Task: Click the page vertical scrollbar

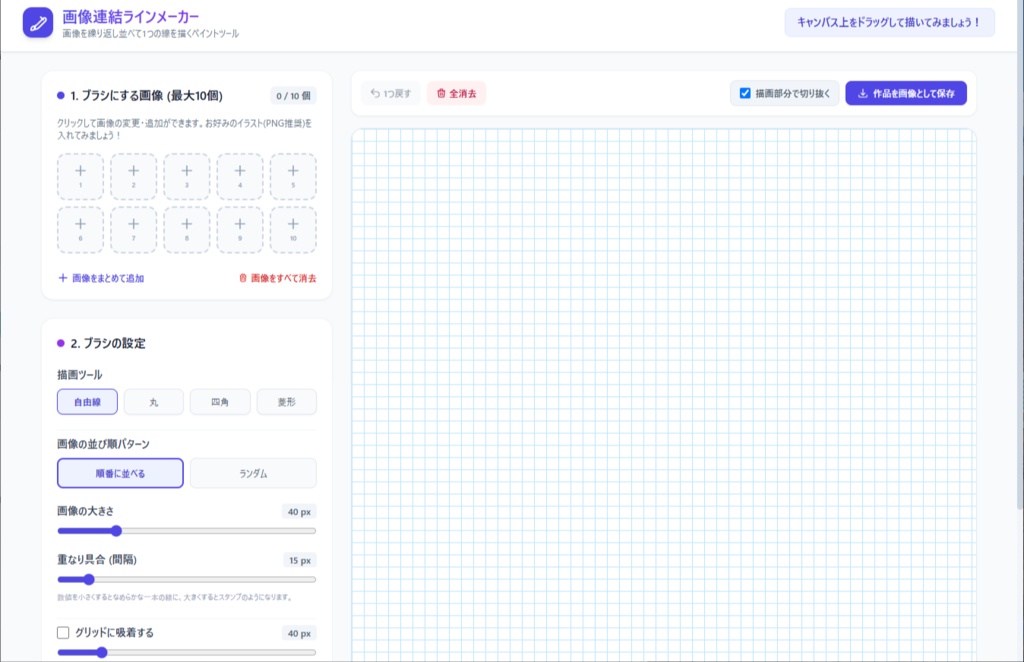Action: click(1020, 255)
